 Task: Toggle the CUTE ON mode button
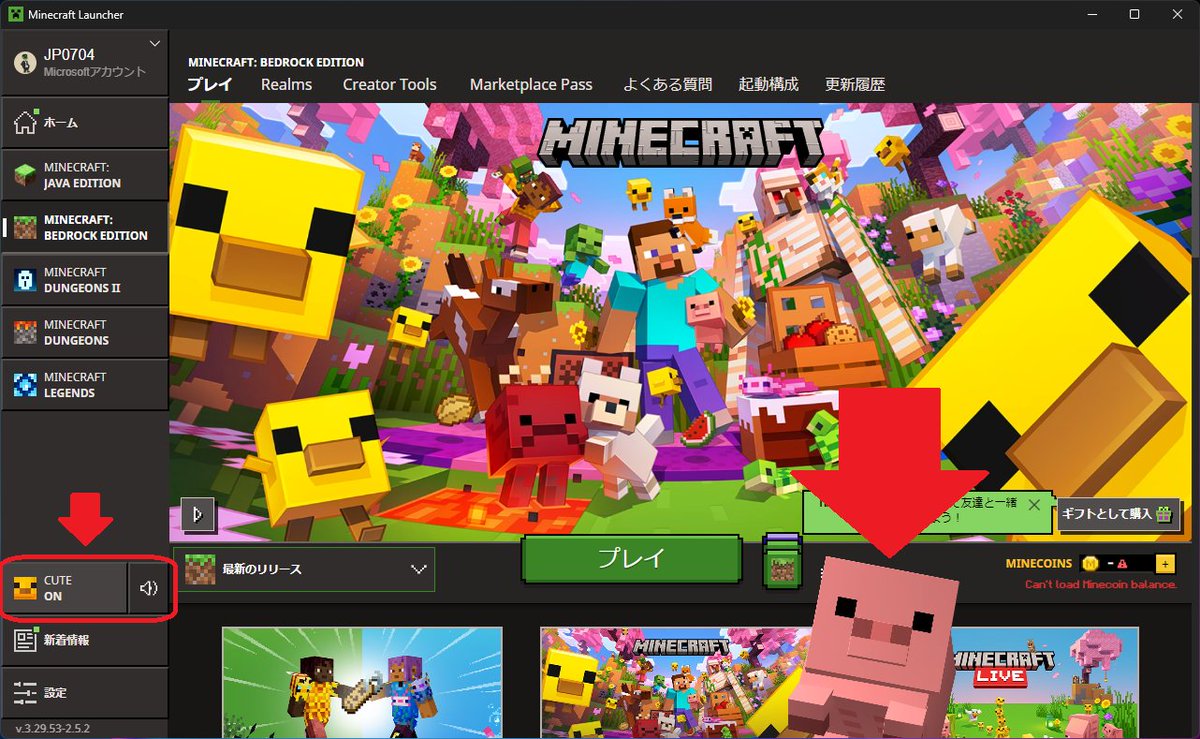(x=65, y=588)
